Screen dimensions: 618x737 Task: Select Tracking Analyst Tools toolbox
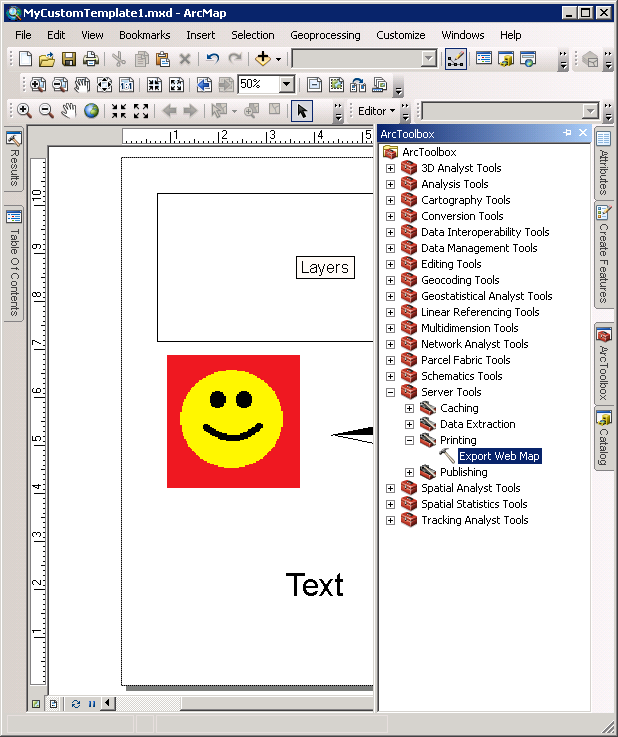tap(475, 520)
